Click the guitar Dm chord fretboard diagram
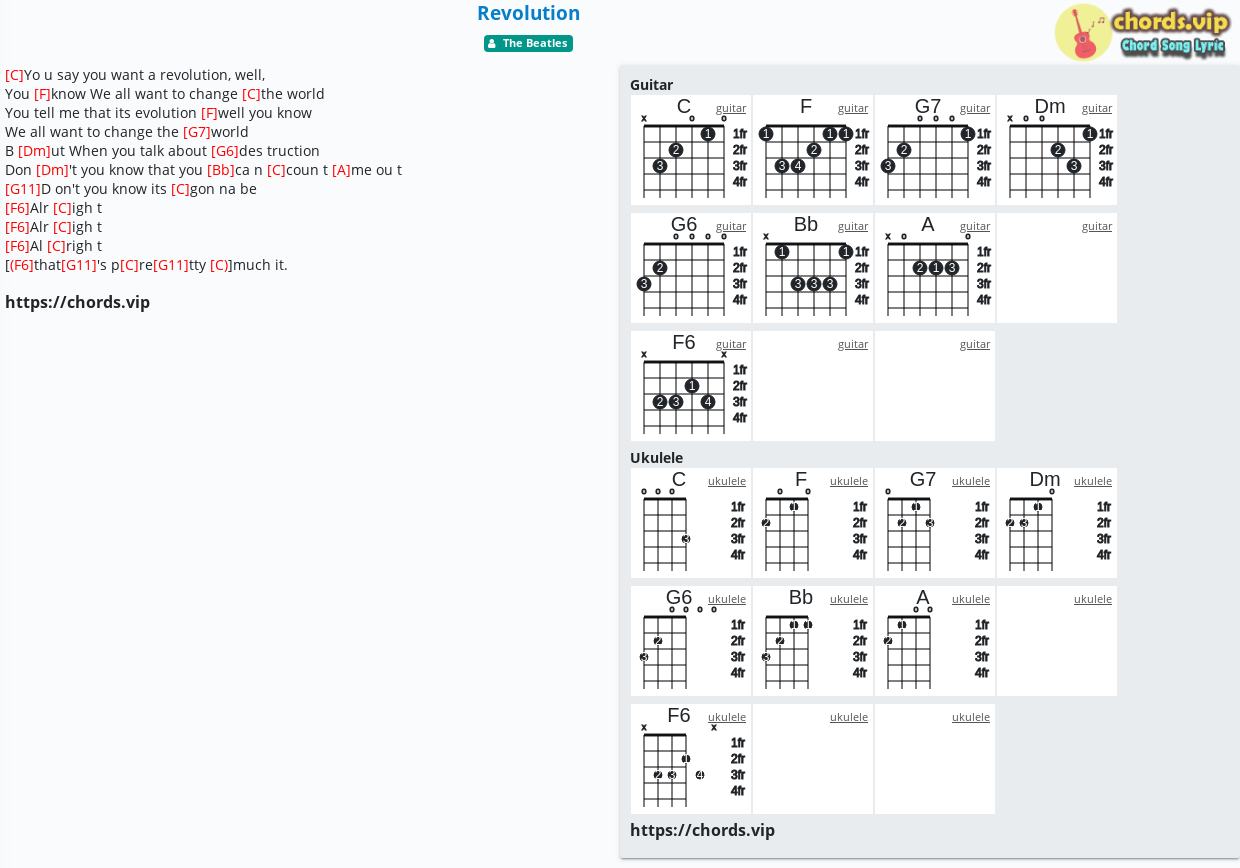 (1057, 150)
